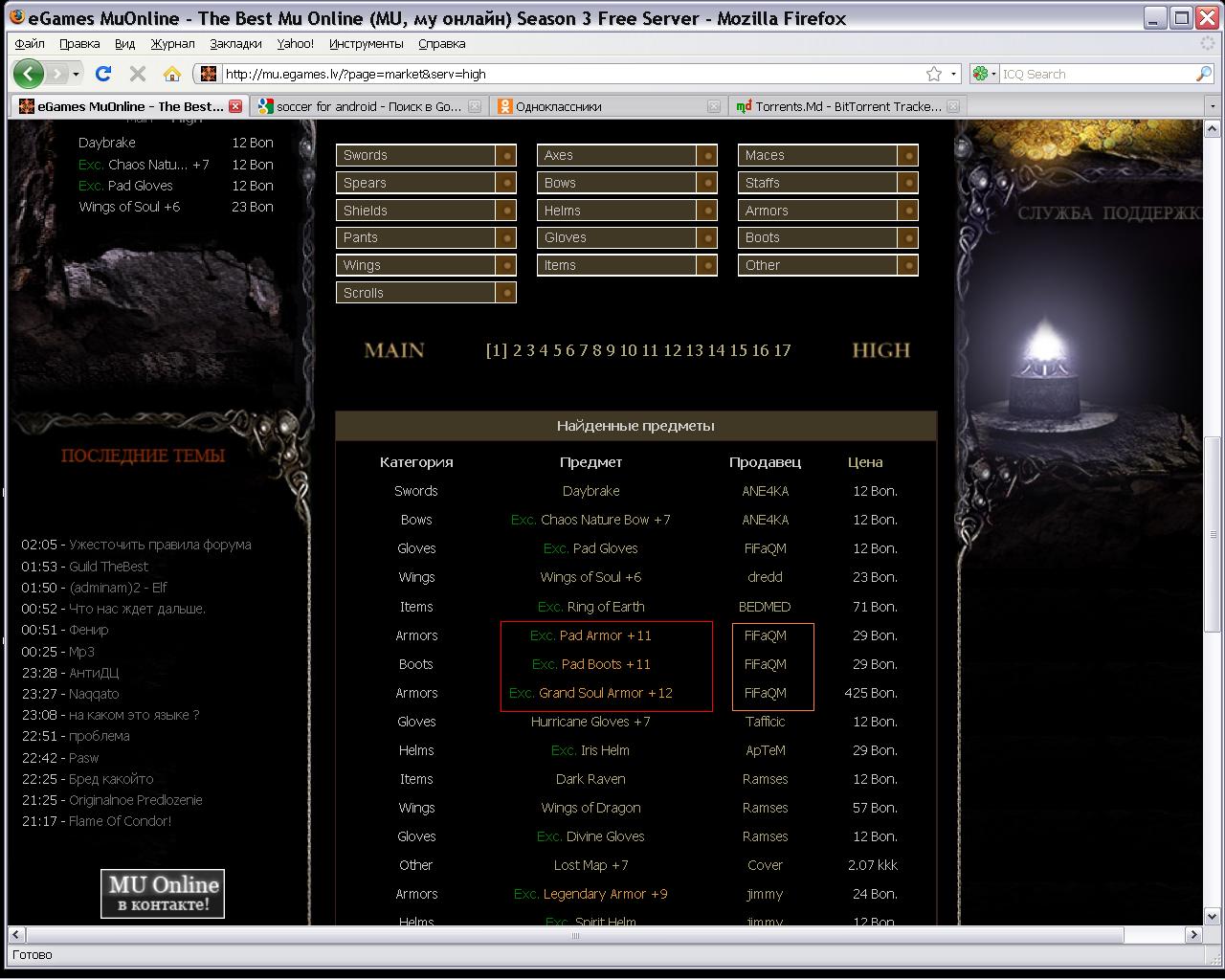Switch to the Одноклассники tab
This screenshot has height=980, width=1225.
559,106
